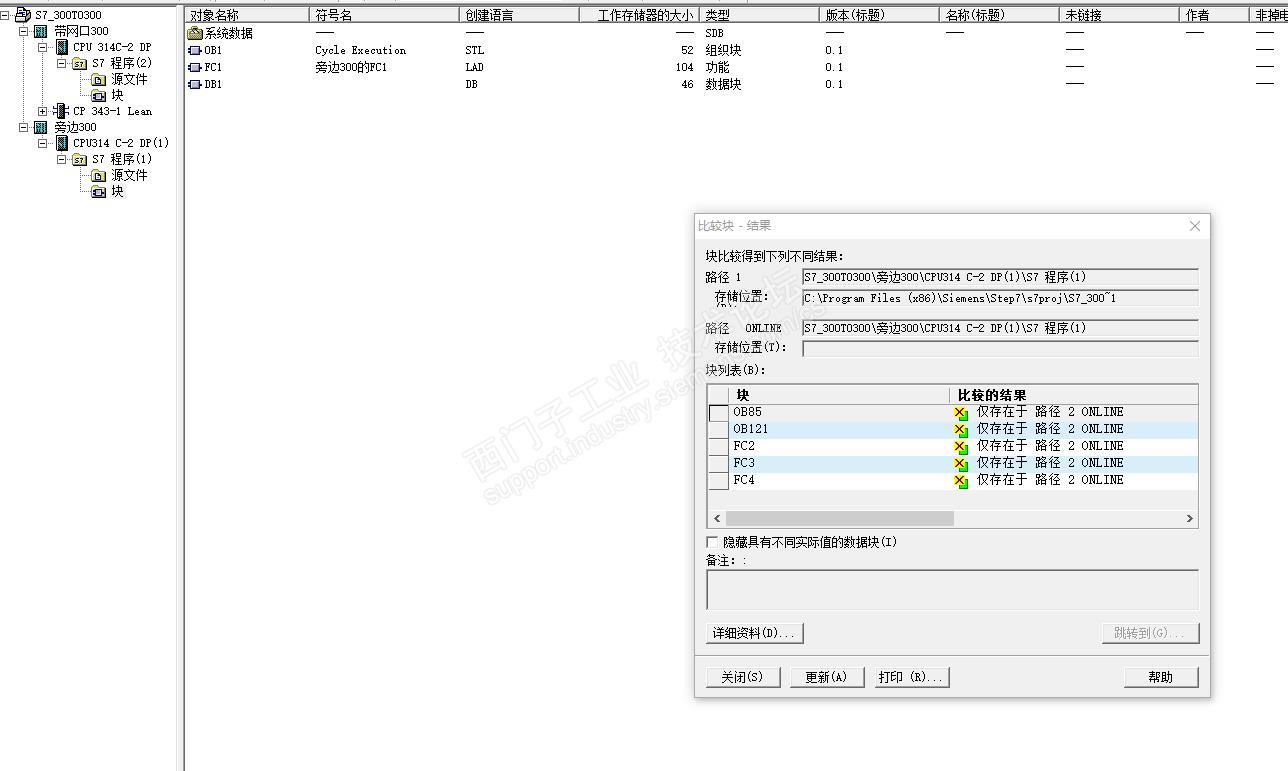Viewport: 1288px width, 771px height.
Task: Click the 备注 text box
Action: 952,590
